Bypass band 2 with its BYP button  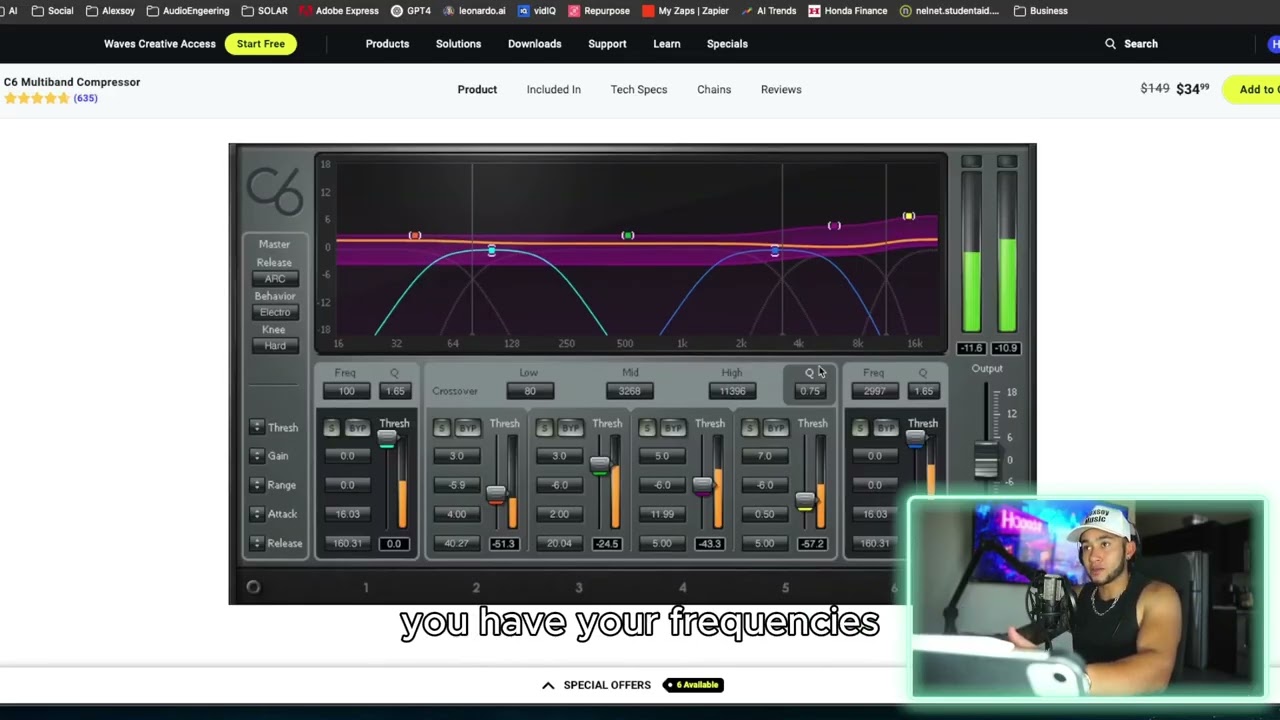[467, 428]
